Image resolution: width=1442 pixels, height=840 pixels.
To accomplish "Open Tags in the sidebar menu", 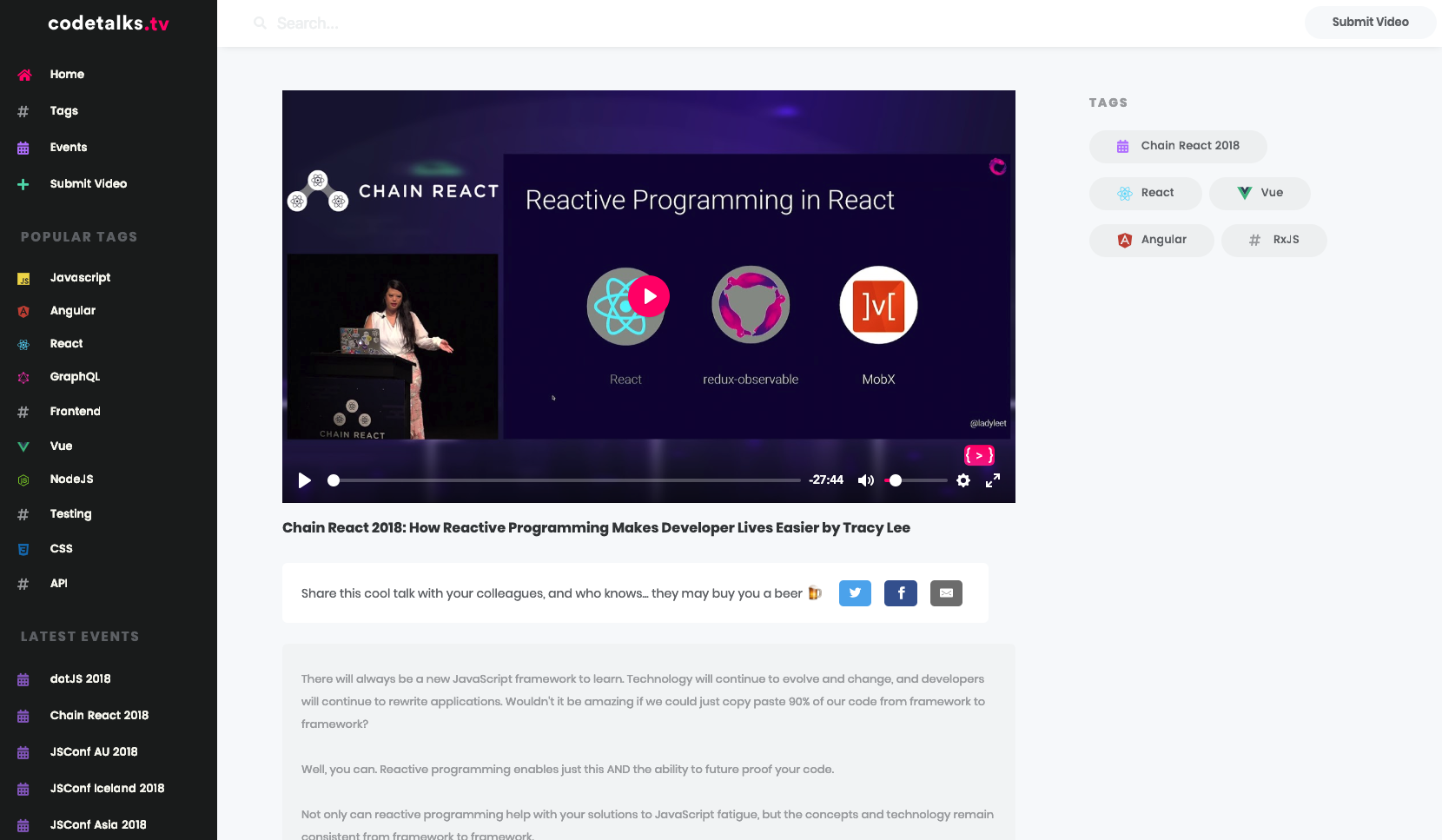I will [64, 111].
